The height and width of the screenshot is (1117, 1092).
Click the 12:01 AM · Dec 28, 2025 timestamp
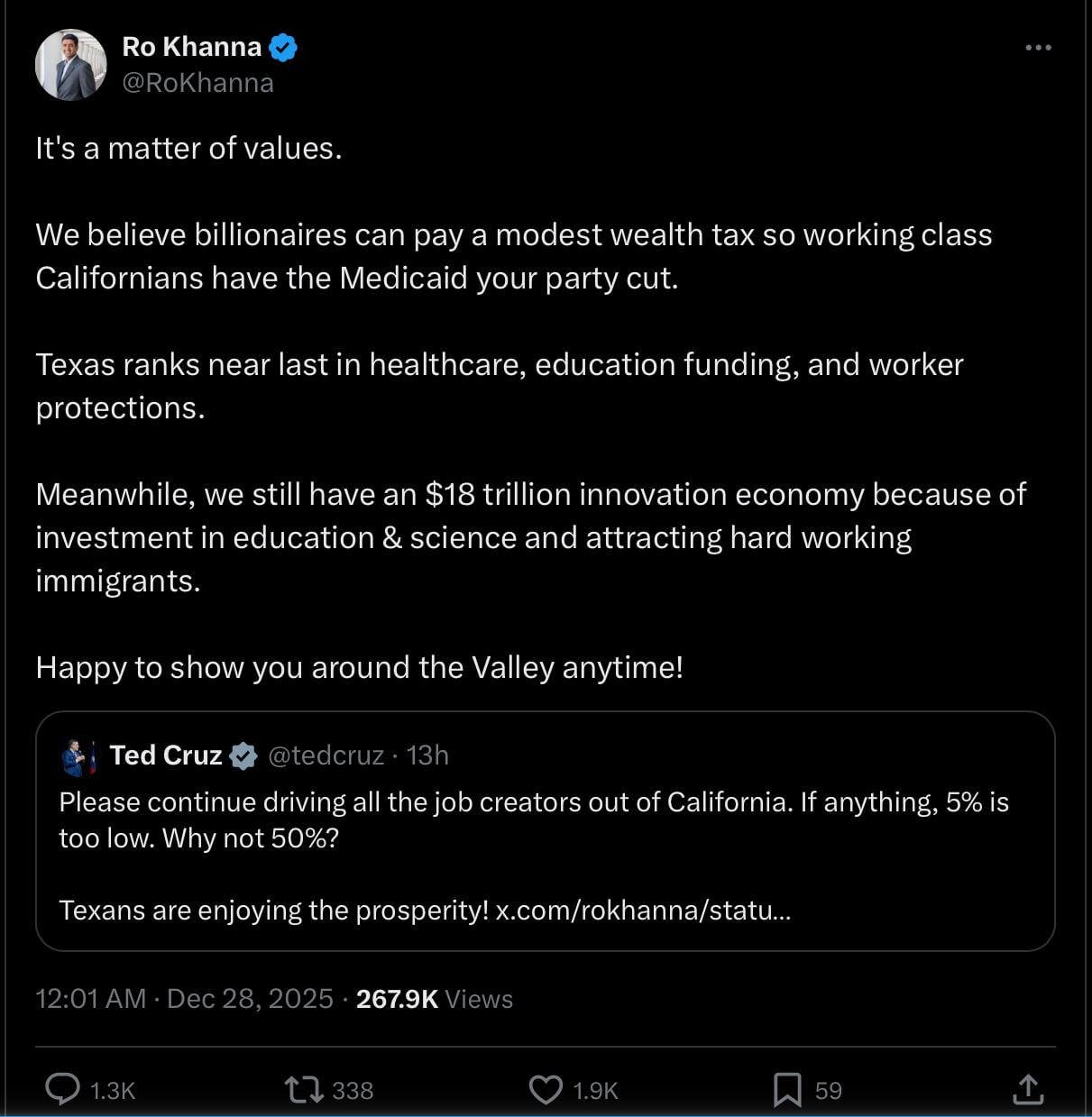coord(184,999)
